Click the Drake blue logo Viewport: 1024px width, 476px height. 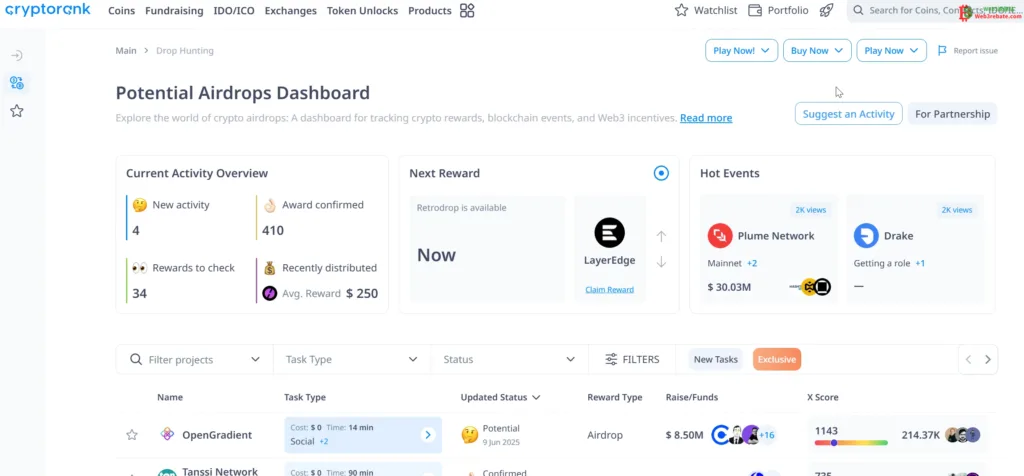pos(866,236)
